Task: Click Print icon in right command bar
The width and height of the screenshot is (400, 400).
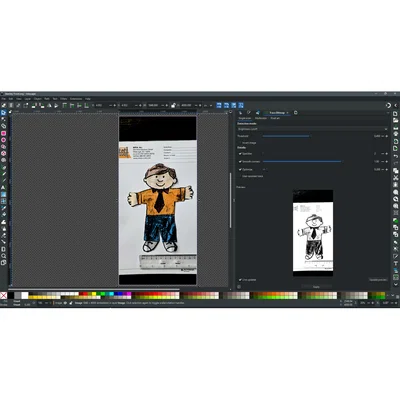Action: click(396, 134)
